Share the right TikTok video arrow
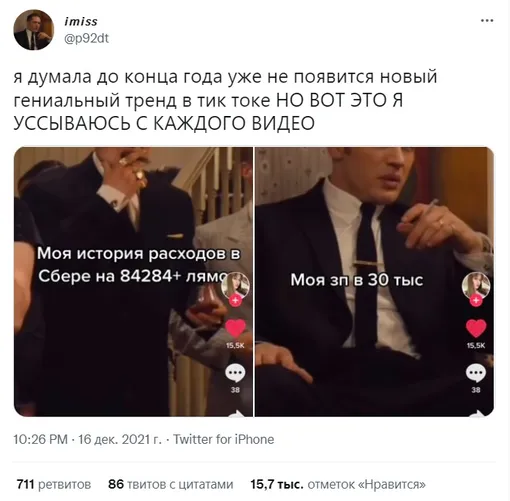 477,413
